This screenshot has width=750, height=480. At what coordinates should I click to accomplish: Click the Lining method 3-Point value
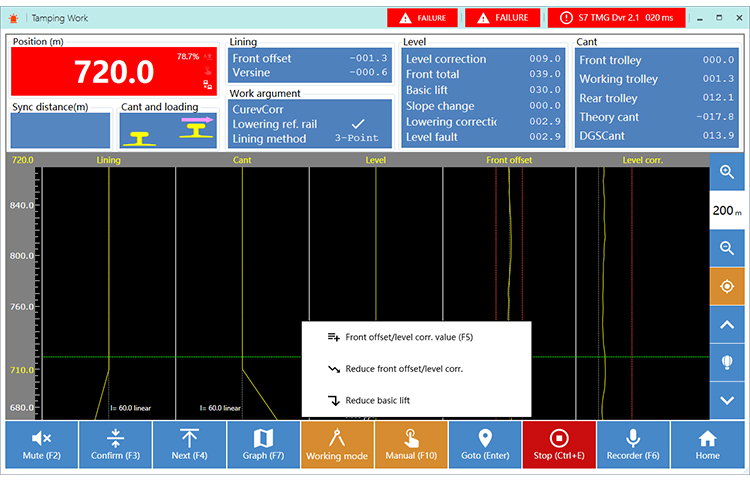[x=356, y=138]
